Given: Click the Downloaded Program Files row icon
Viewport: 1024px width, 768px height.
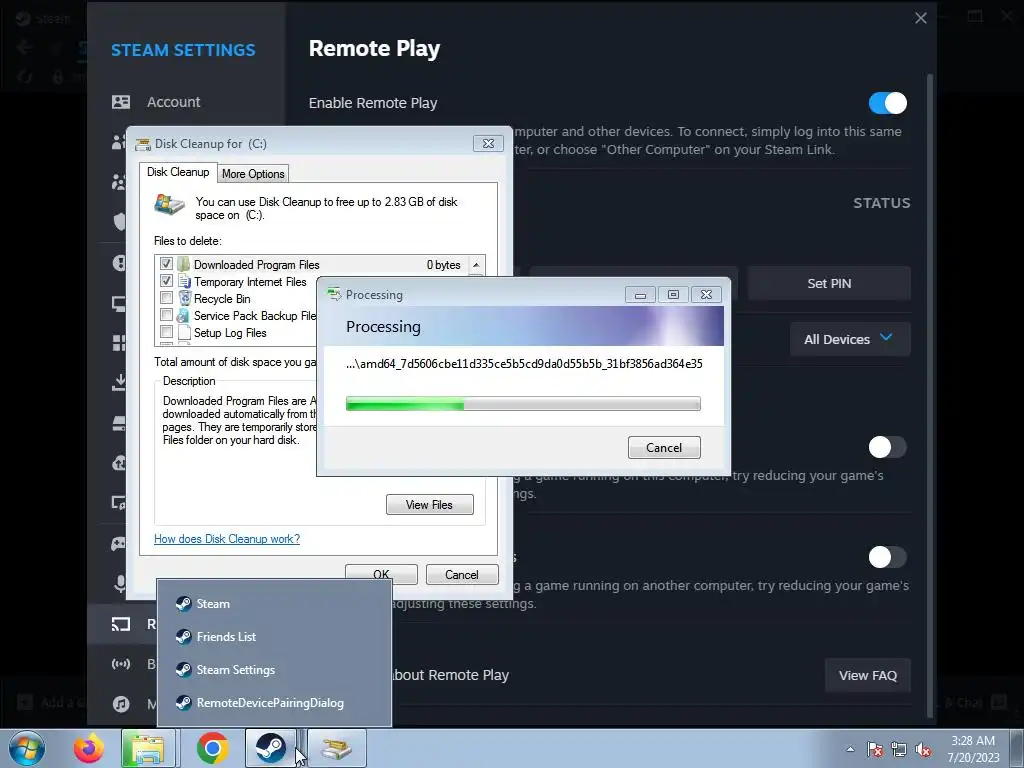Looking at the screenshot, I should click(184, 264).
